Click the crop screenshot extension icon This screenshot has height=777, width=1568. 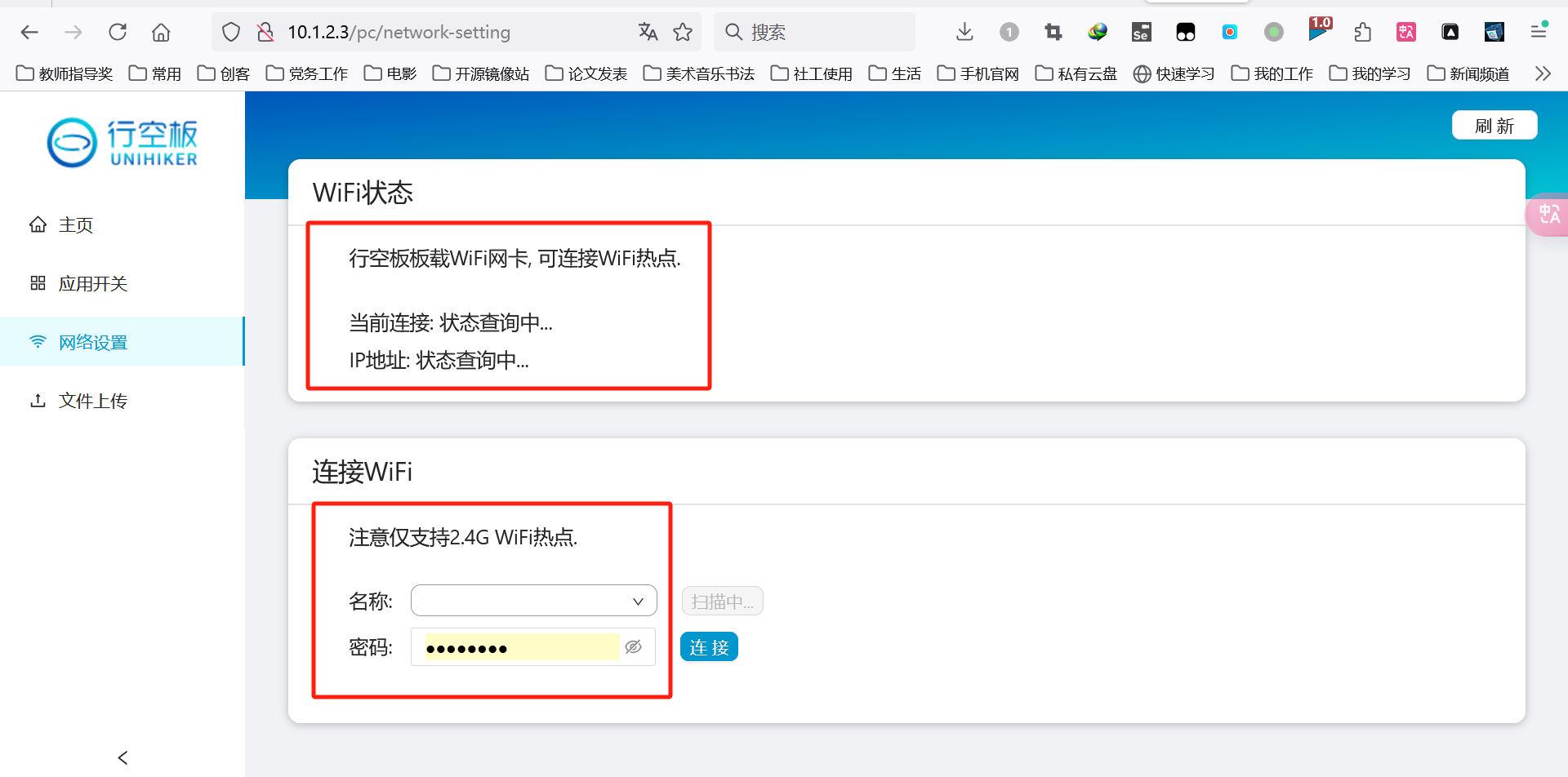1053,32
